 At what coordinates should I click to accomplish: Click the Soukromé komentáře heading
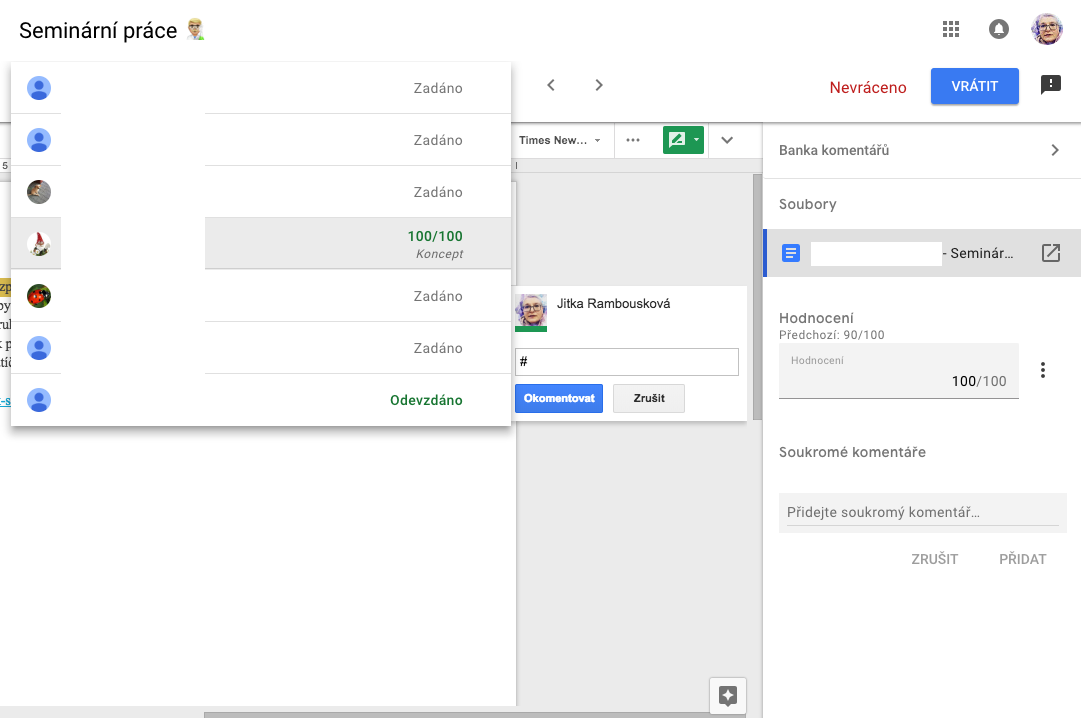852,452
